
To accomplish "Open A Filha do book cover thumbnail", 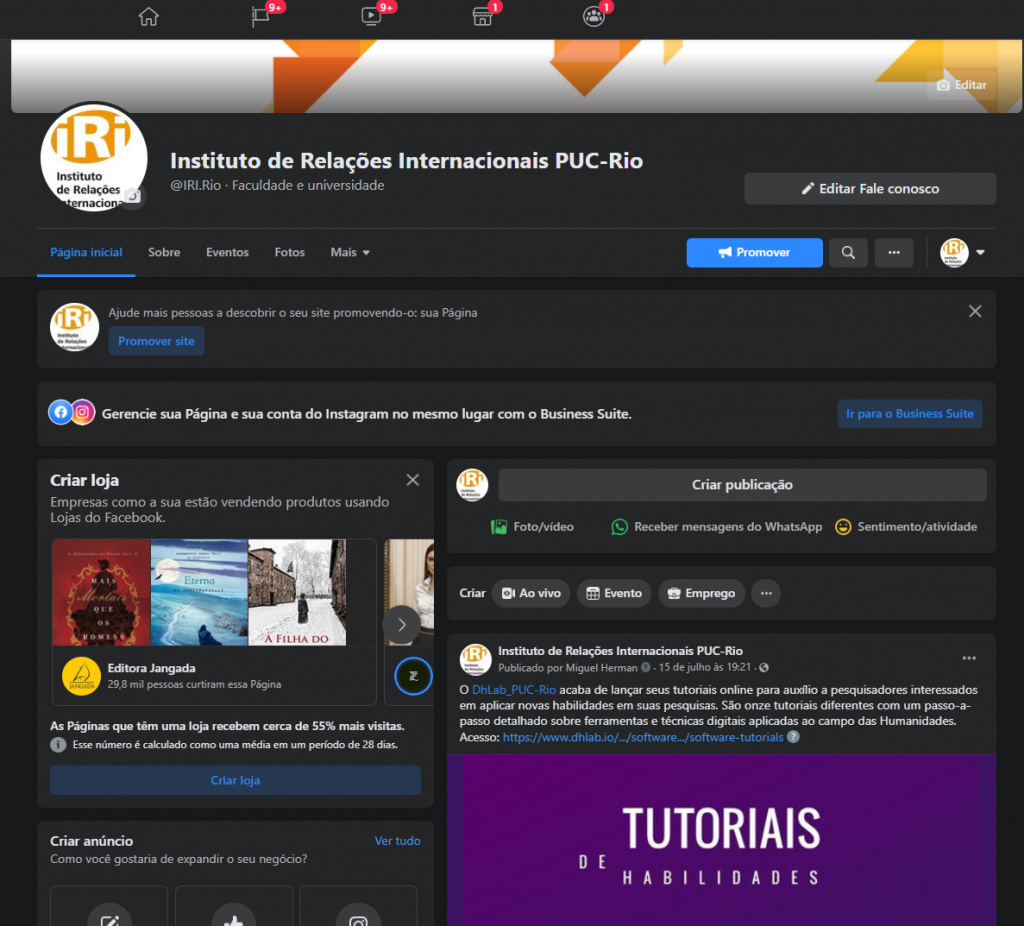I will [297, 592].
